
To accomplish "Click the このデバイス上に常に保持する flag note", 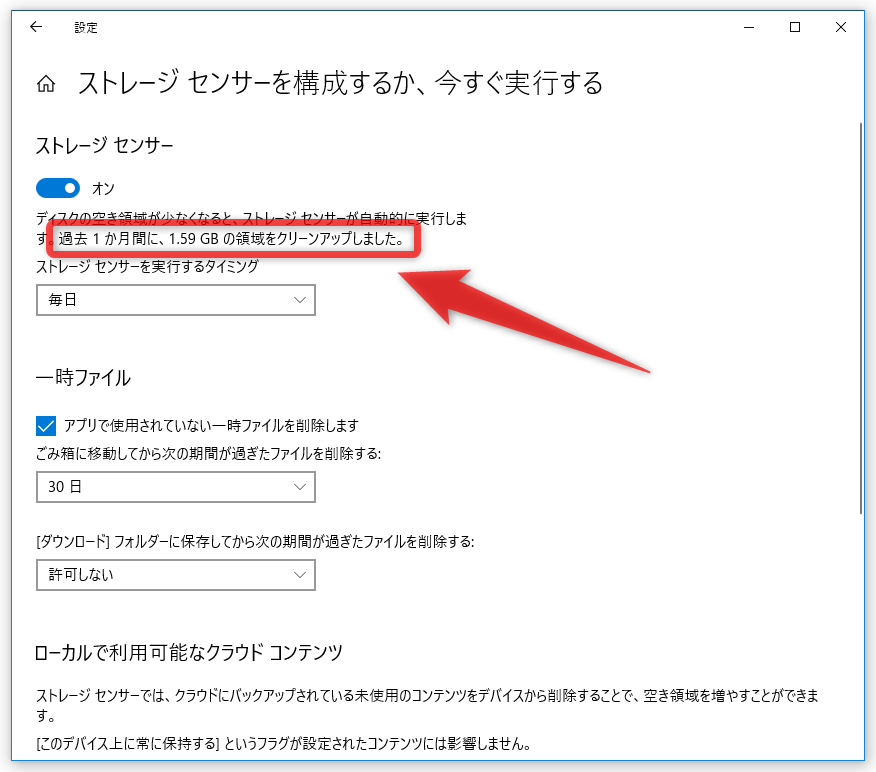I will (x=283, y=744).
